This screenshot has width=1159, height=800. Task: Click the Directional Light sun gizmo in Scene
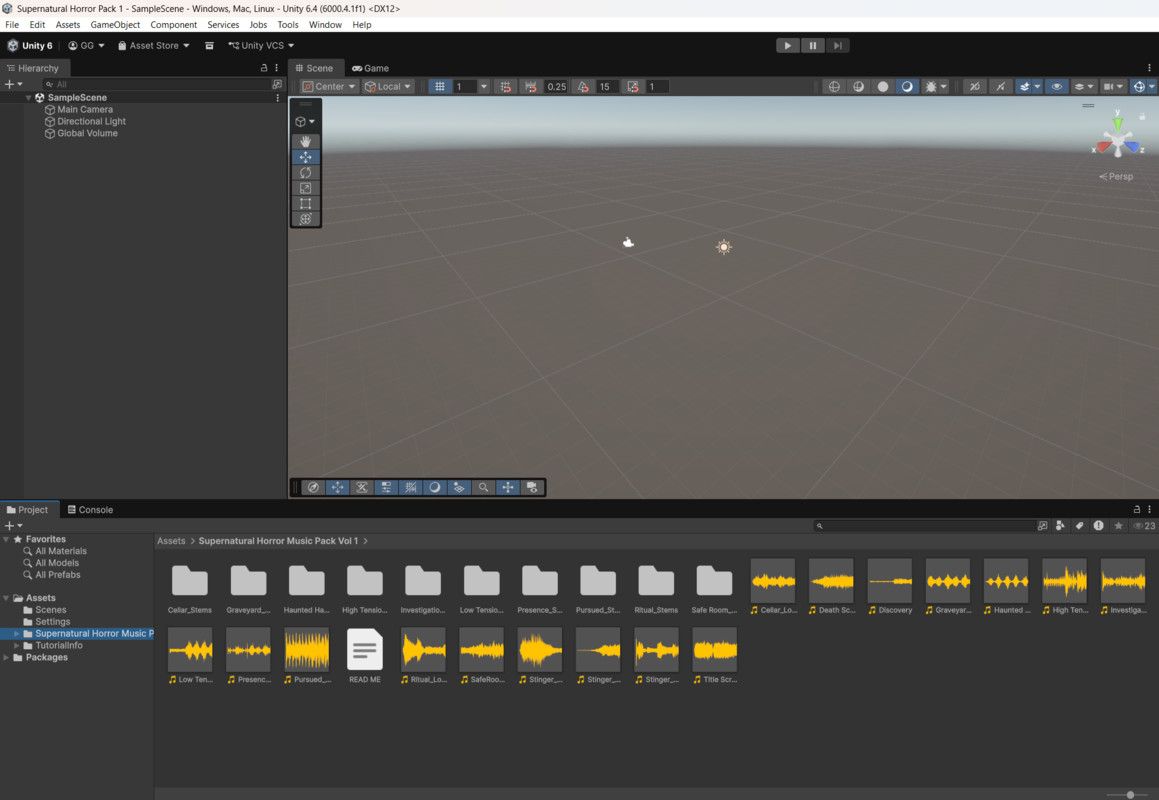(x=724, y=247)
